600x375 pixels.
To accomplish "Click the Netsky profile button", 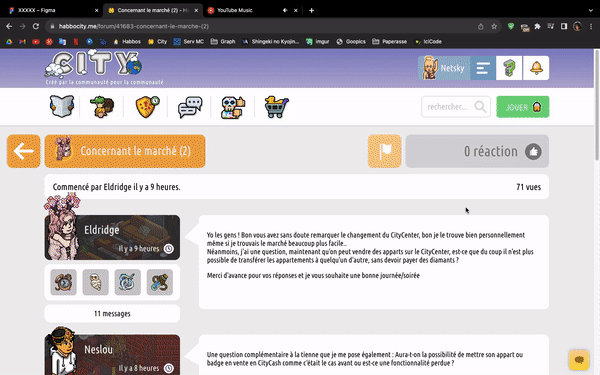I will point(444,68).
